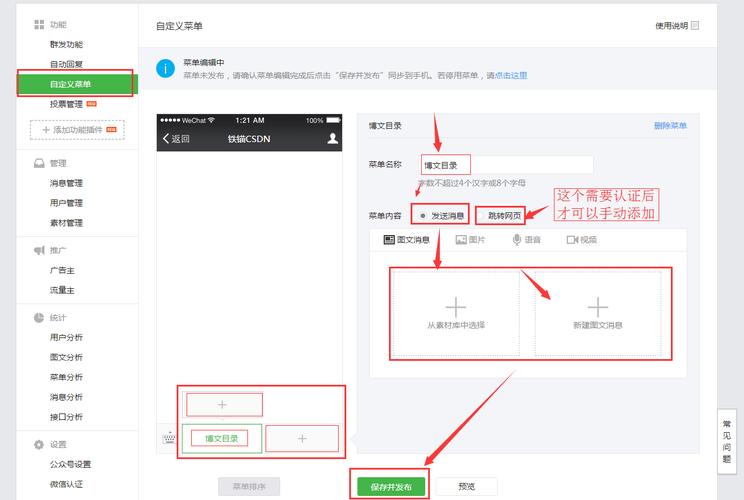The image size is (744, 500).
Task: Open 公众号设置 in sidebar
Action: (x=70, y=464)
